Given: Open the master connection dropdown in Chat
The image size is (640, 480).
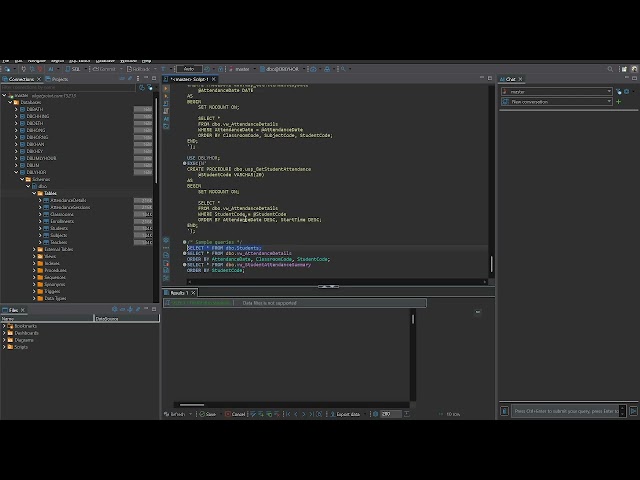Looking at the screenshot, I should (557, 91).
